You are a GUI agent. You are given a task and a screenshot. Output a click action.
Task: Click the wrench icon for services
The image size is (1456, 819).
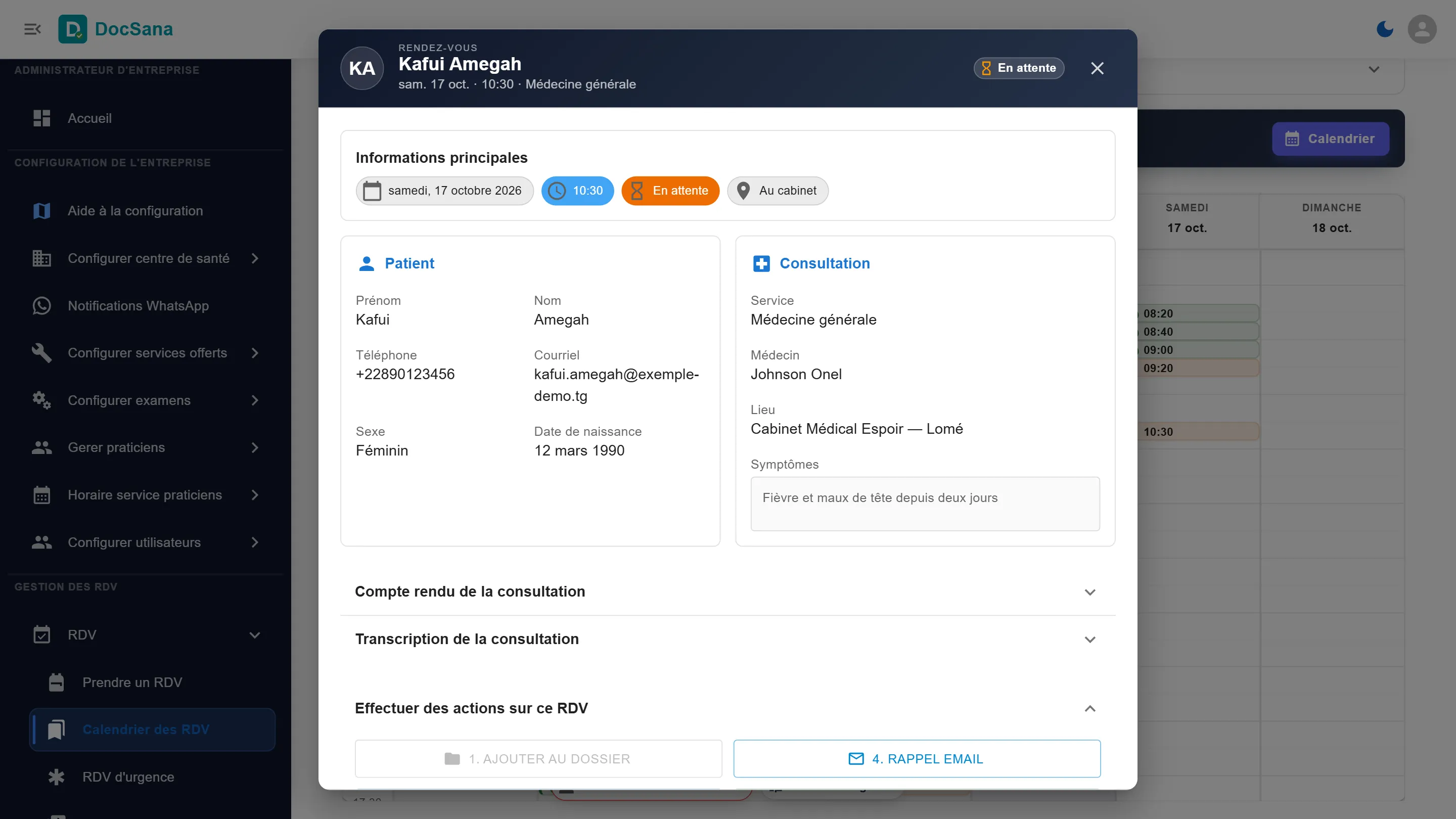(x=42, y=353)
